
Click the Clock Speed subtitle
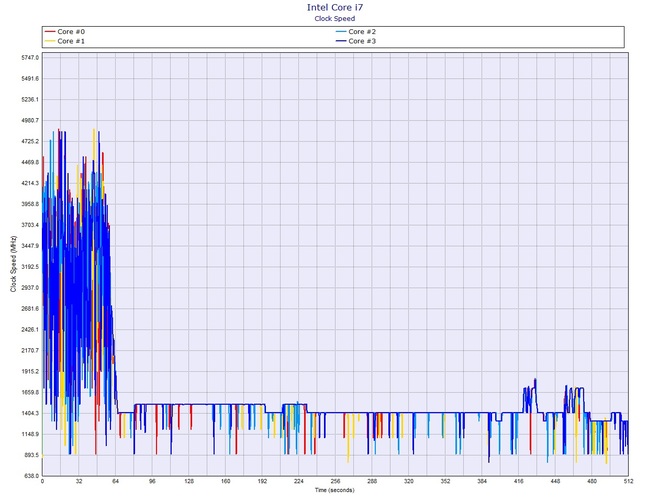pos(335,18)
